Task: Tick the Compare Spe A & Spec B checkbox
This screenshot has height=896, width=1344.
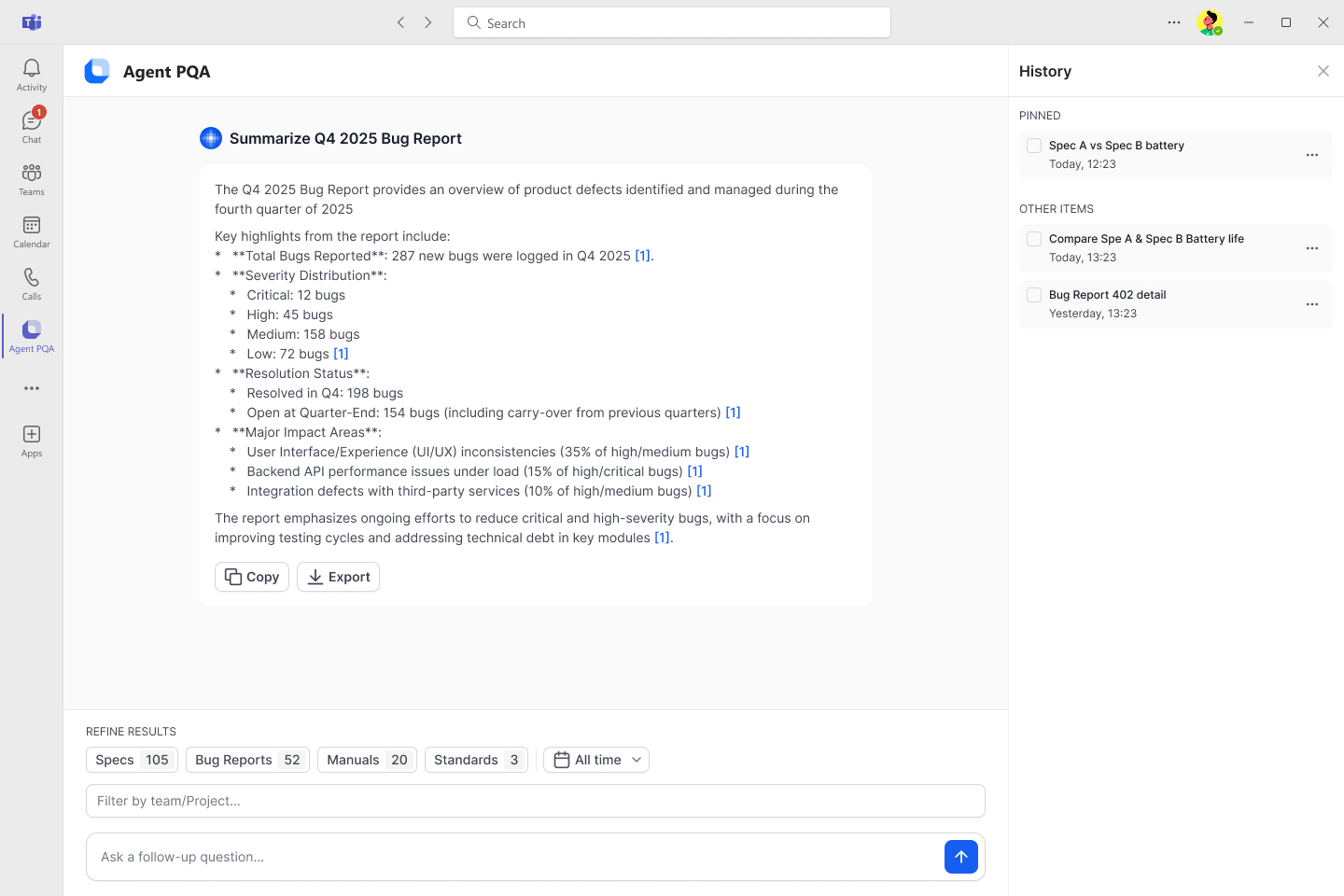Action: (x=1034, y=239)
